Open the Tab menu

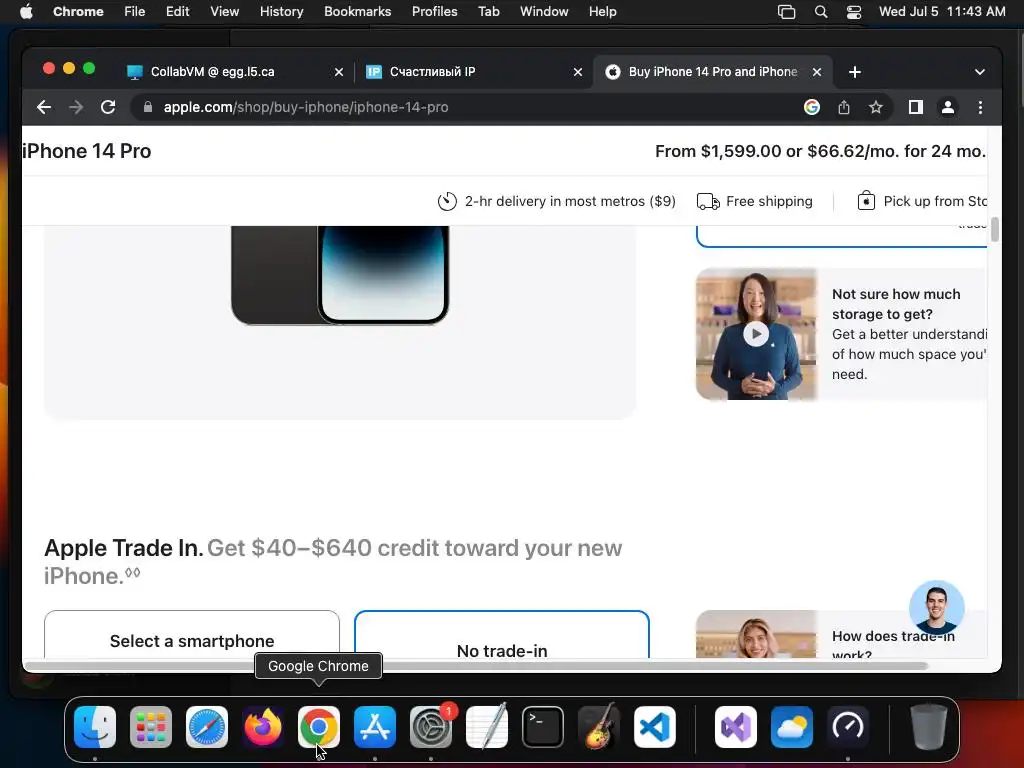(488, 12)
